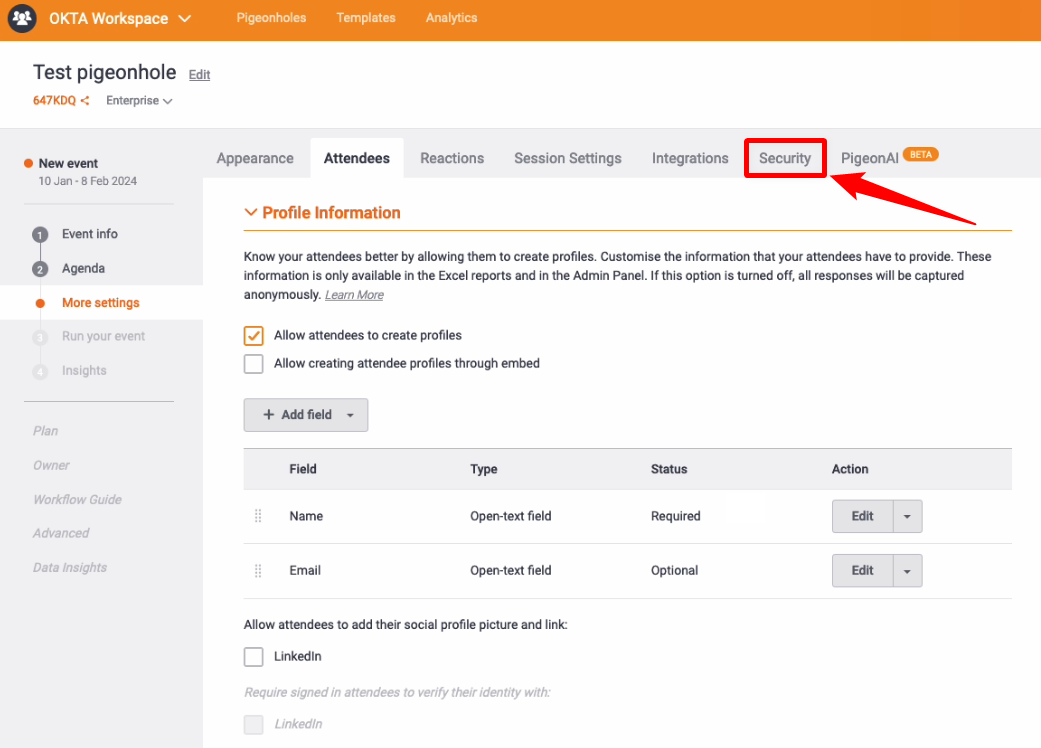Click the drag handle icon beside the Email row
Image resolution: width=1041 pixels, height=748 pixels.
(257, 570)
